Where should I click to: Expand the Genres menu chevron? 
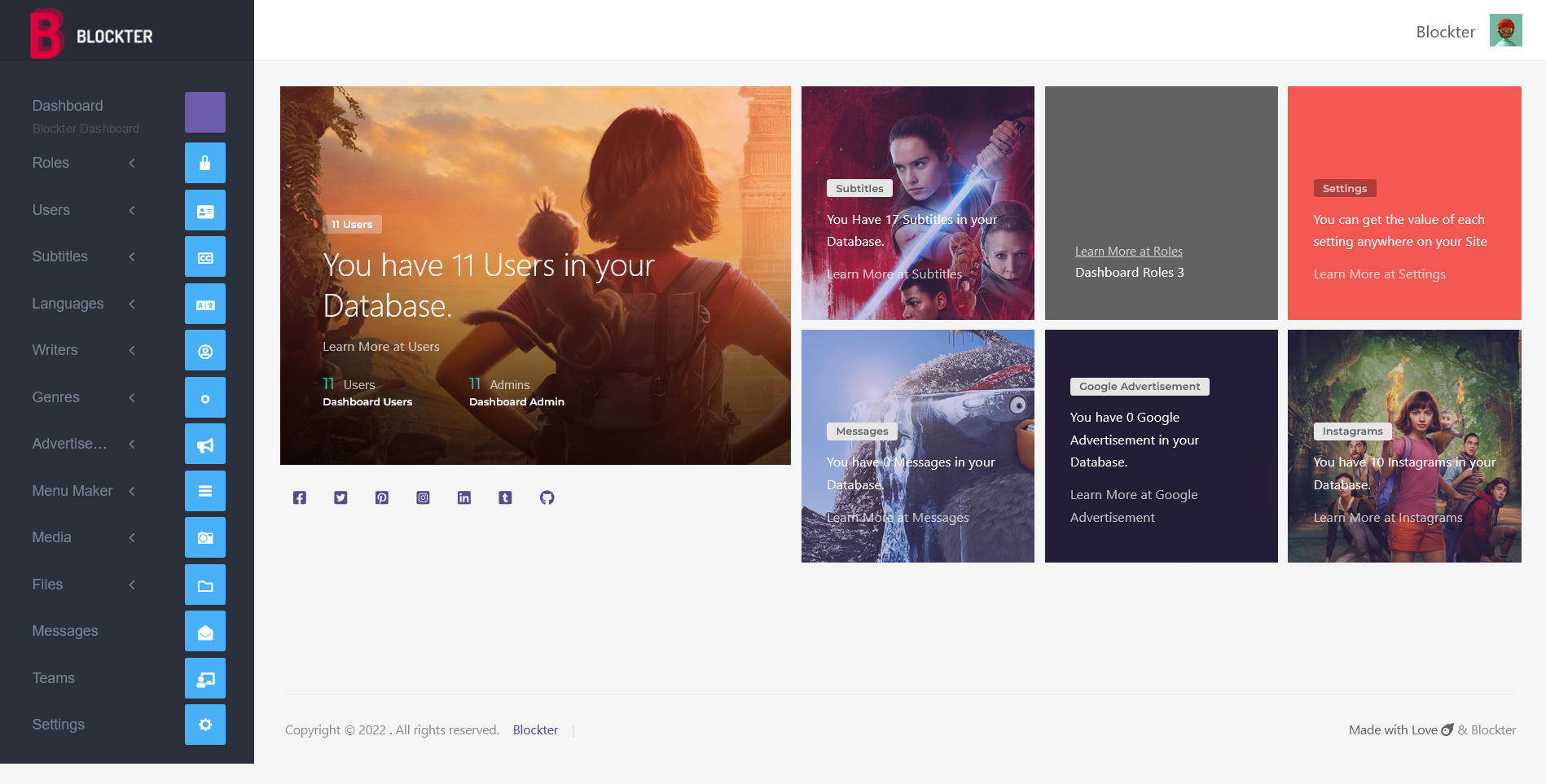click(132, 397)
